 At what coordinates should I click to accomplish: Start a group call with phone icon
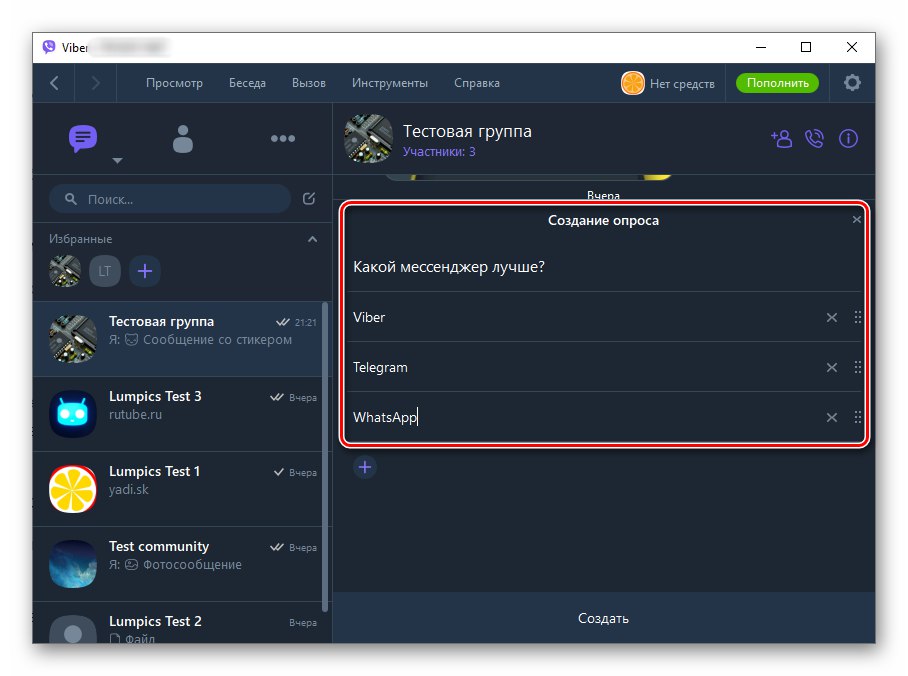[x=814, y=139]
